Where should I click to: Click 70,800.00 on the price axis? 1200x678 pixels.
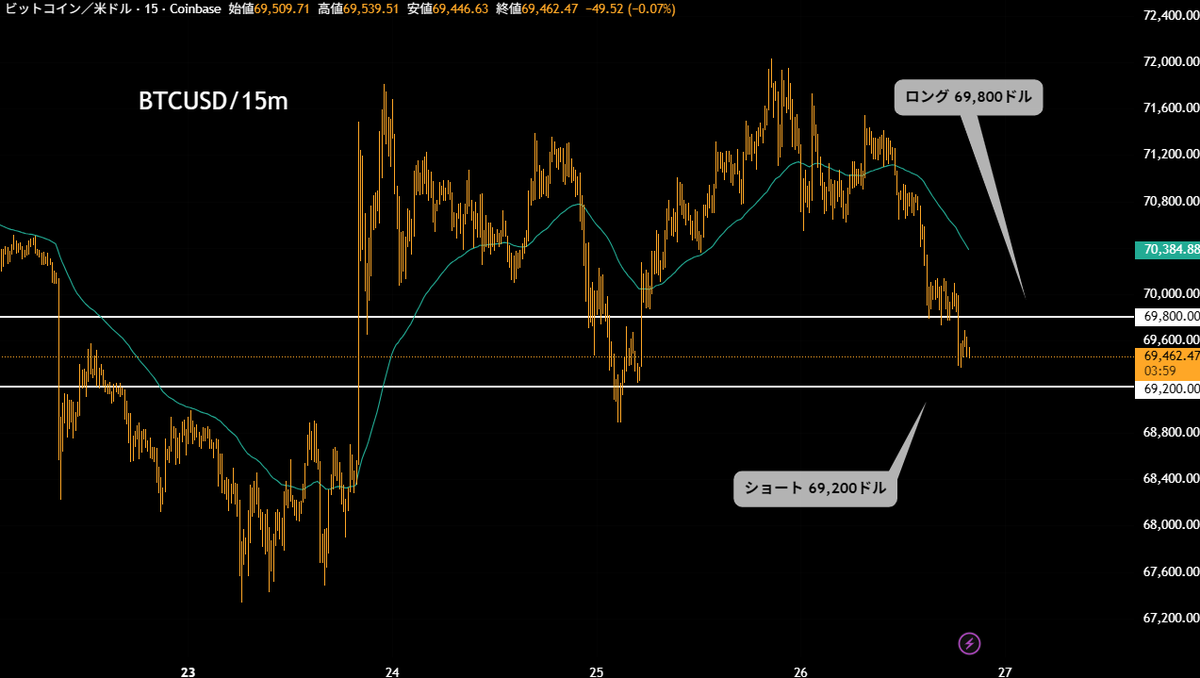click(x=1170, y=201)
